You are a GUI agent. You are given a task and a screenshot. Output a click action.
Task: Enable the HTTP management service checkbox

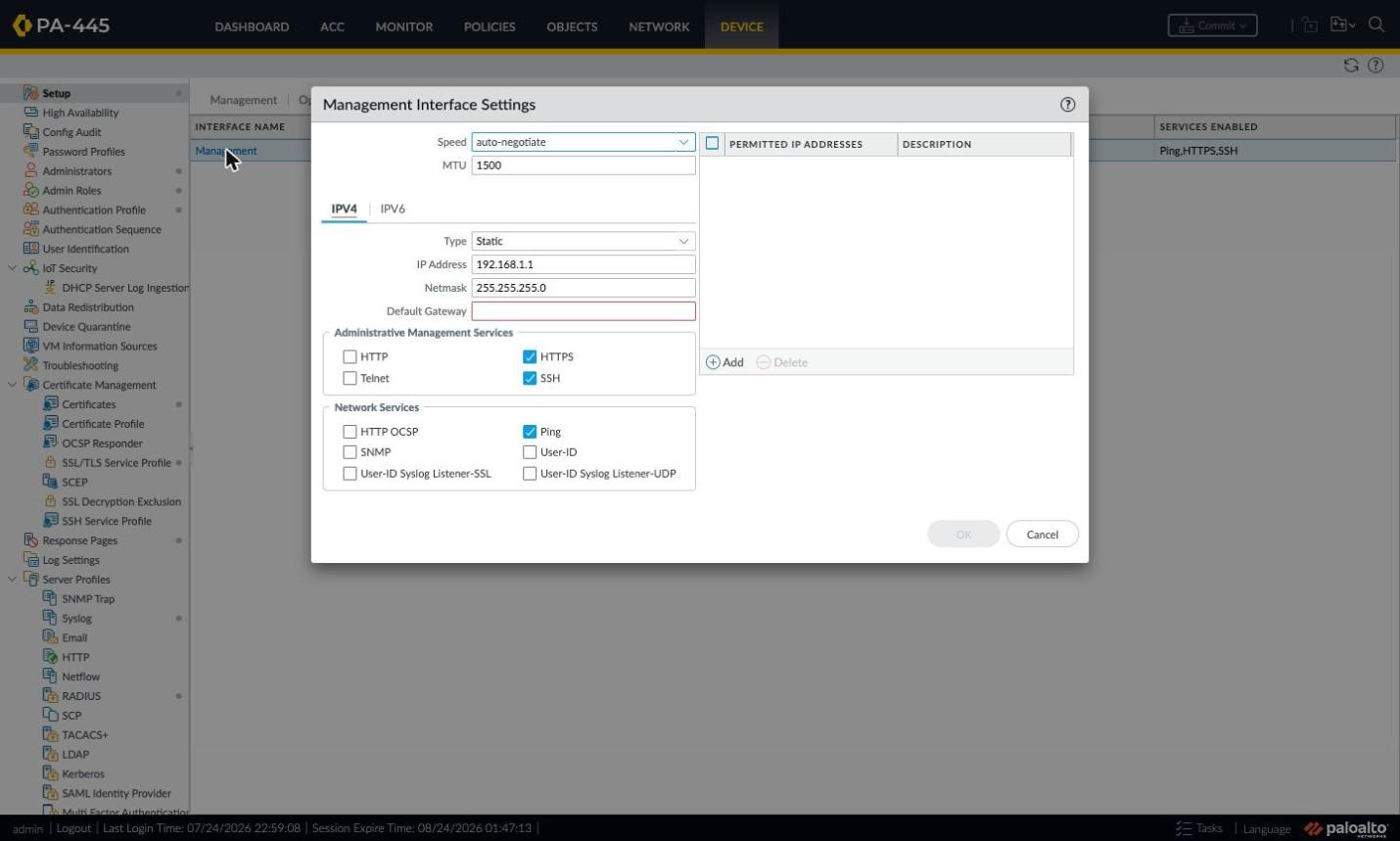coord(350,356)
